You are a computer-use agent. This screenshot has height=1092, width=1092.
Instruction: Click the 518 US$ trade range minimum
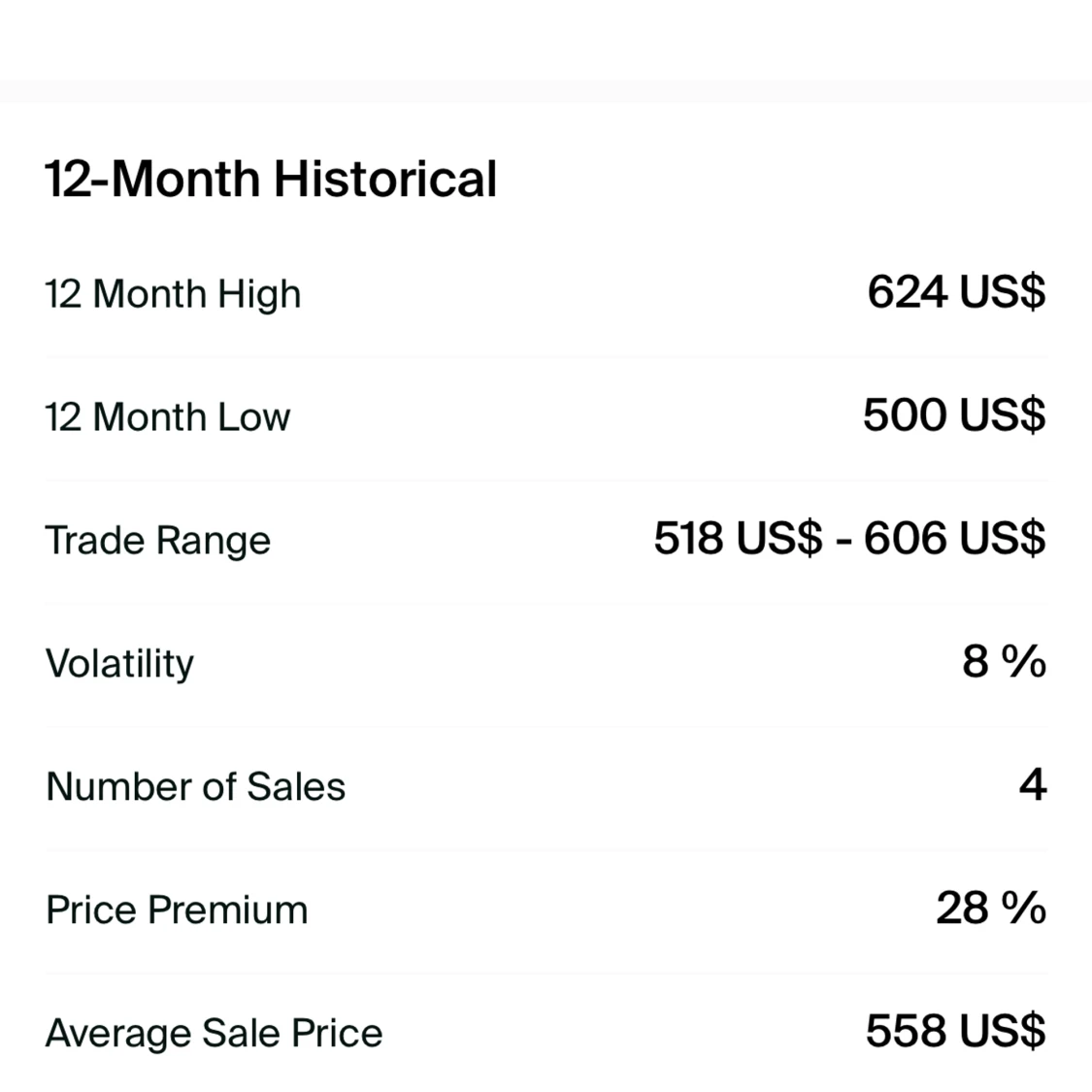point(737,538)
